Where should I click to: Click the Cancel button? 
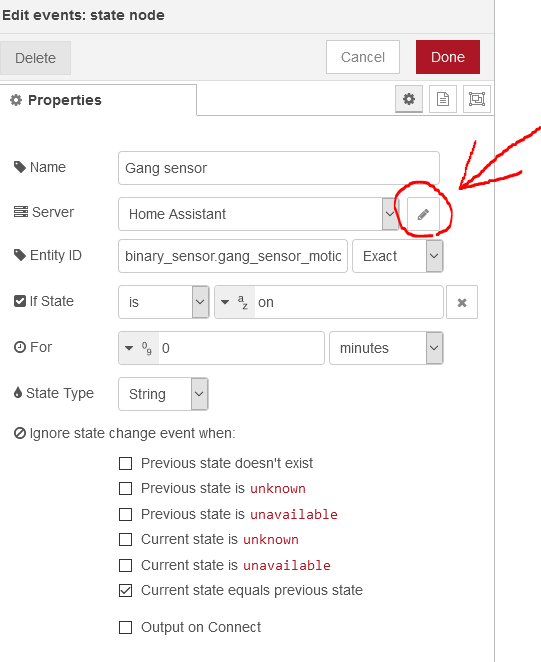coord(363,57)
